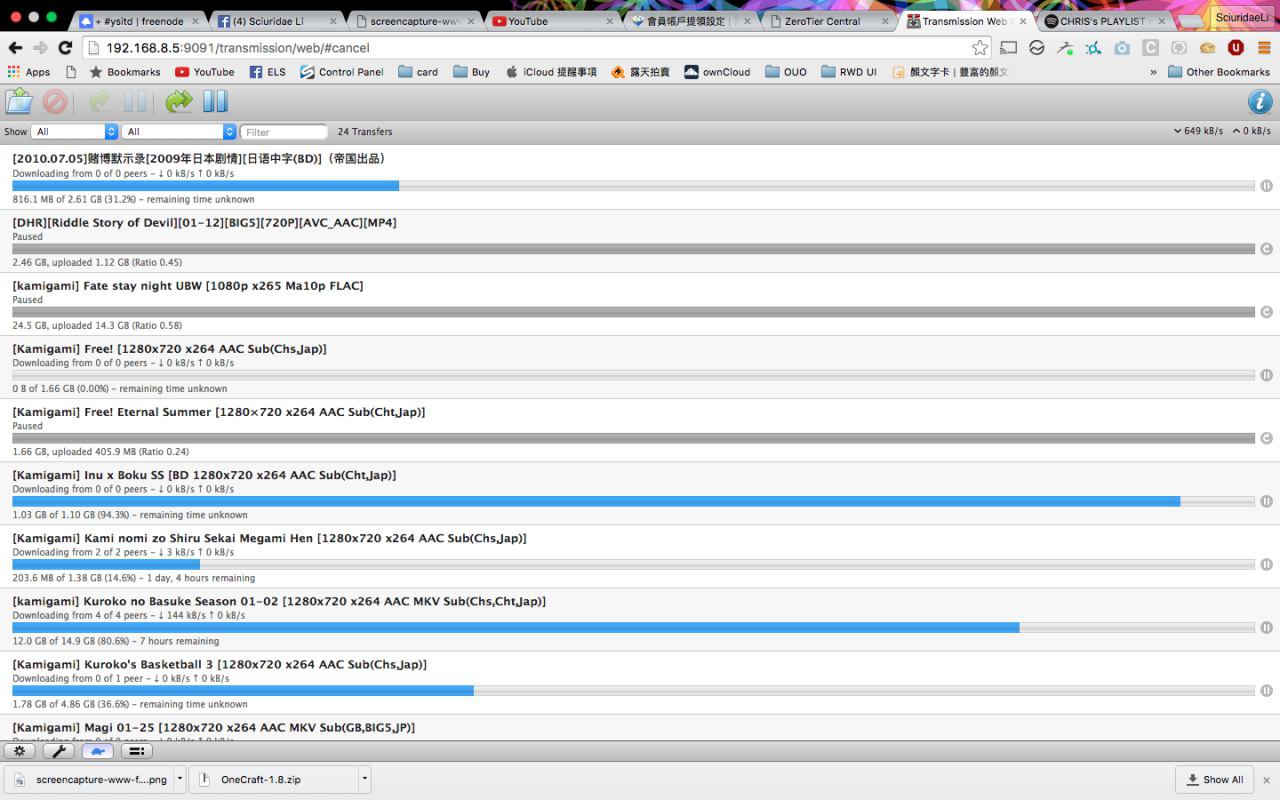The height and width of the screenshot is (800, 1280).
Task: Click the wave circle extension icon
Action: click(1037, 47)
